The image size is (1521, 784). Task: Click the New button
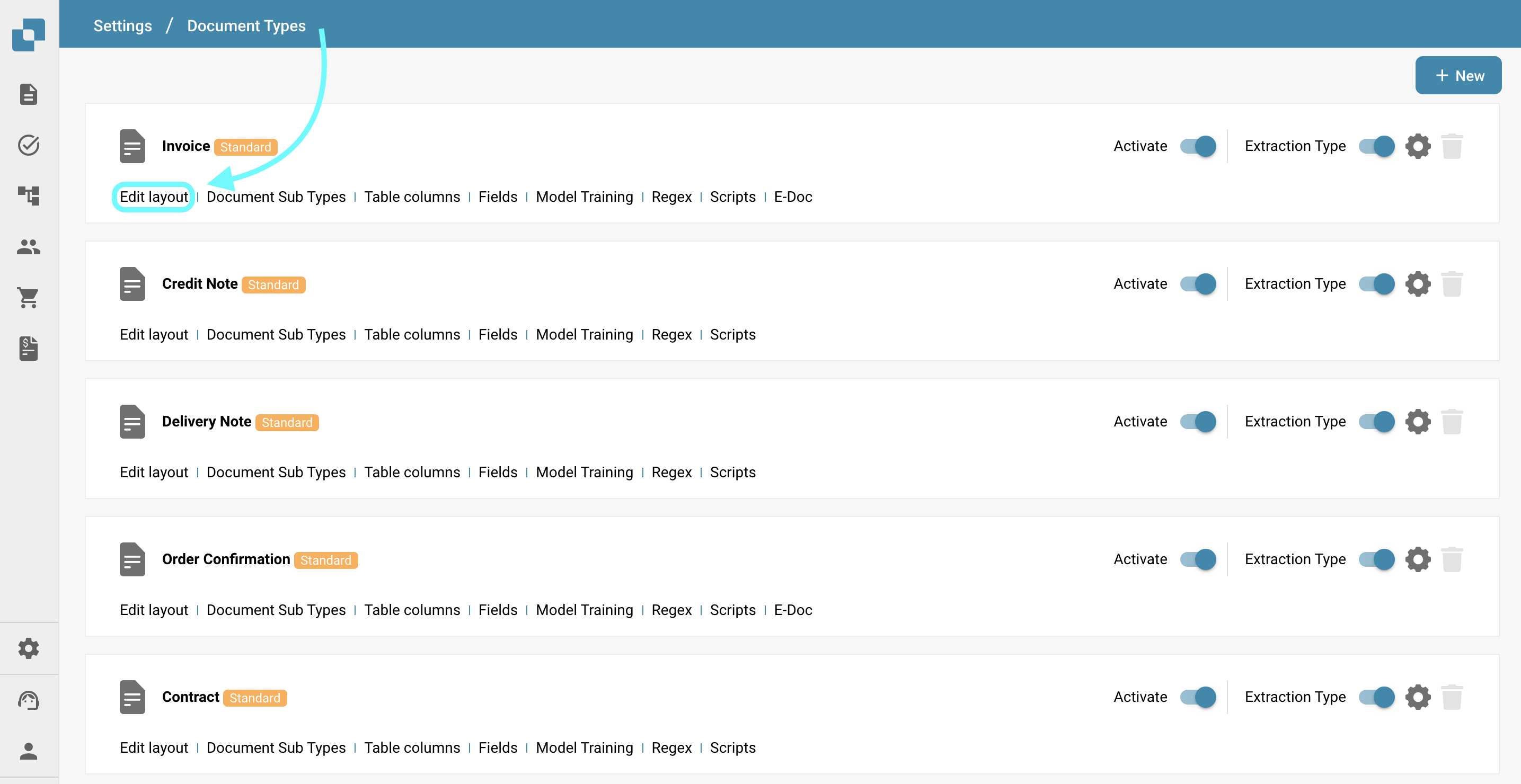pyautogui.click(x=1457, y=76)
